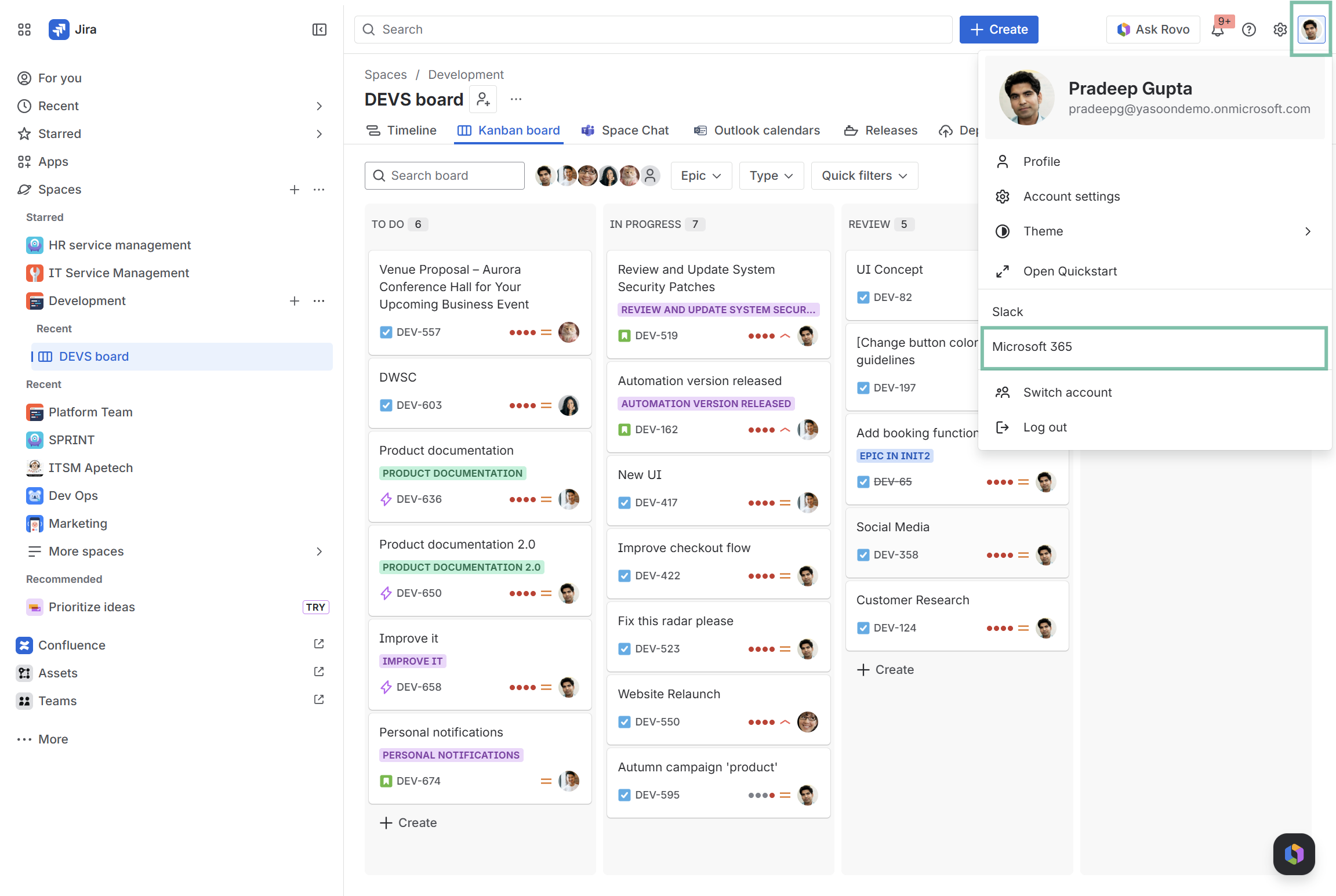1336x896 pixels.
Task: Open the Outlook calendars tab
Action: pyautogui.click(x=757, y=130)
